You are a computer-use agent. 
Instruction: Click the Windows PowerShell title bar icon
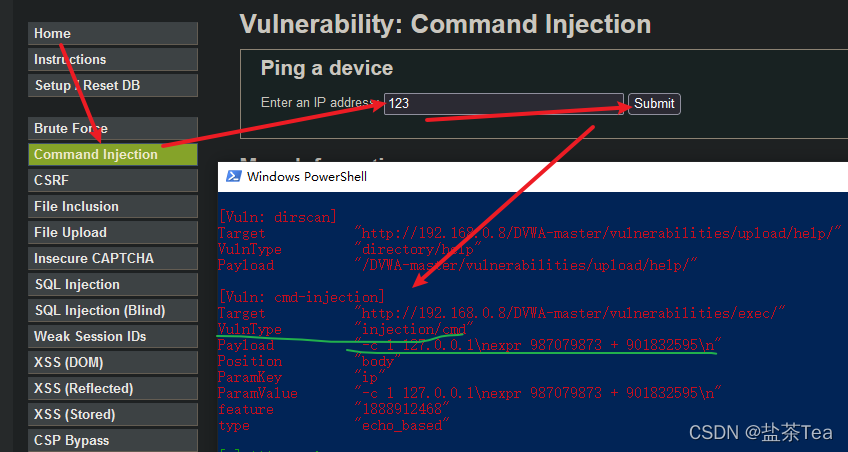click(x=233, y=176)
